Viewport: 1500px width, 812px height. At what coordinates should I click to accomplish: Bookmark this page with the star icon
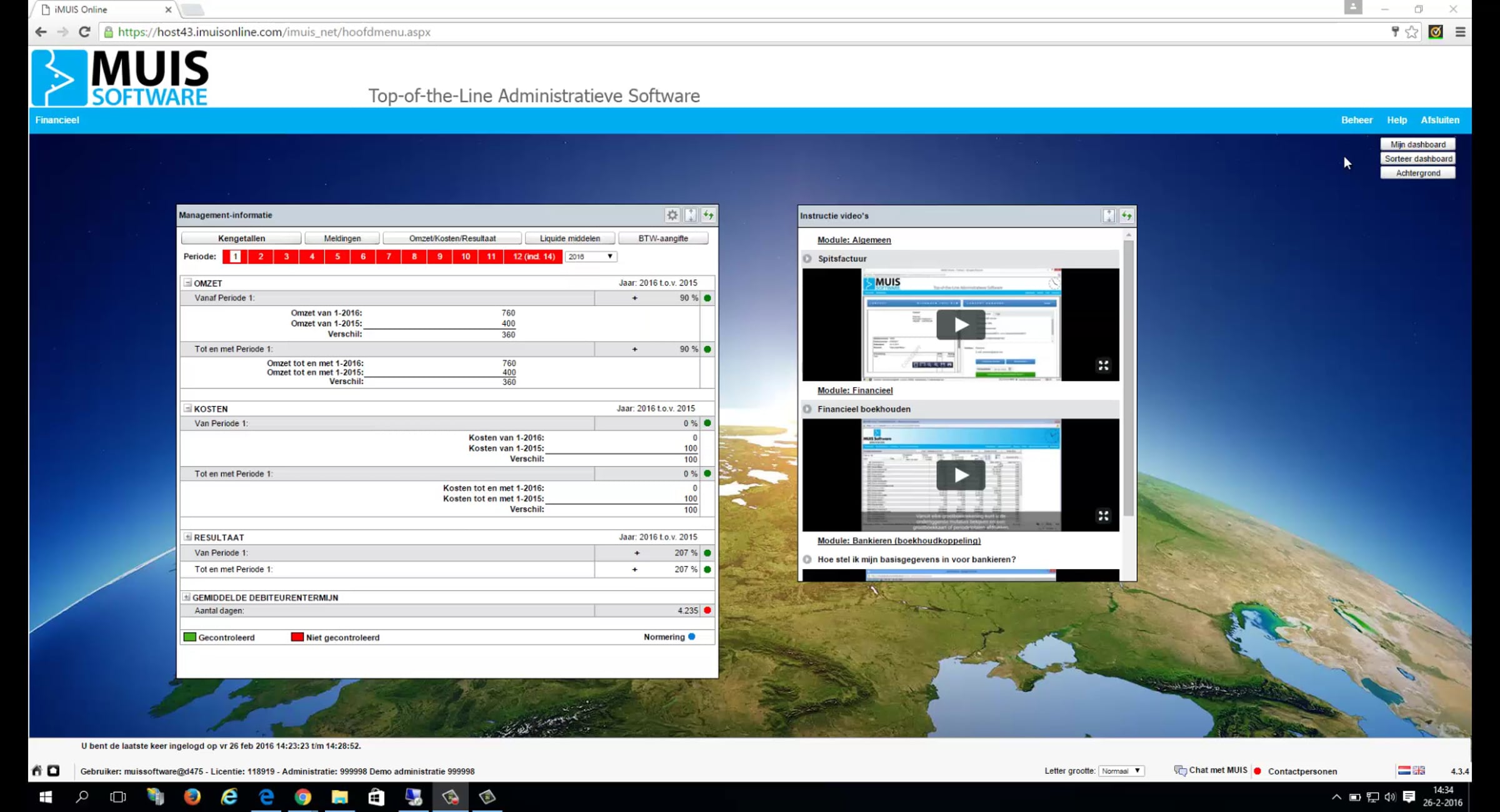point(1411,32)
